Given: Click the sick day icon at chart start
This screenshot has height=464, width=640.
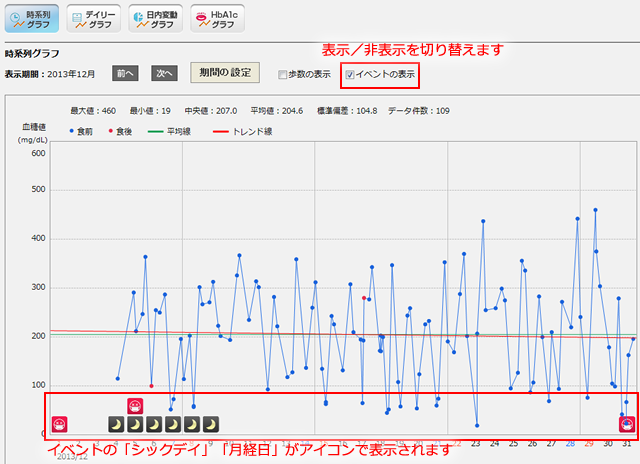Looking at the screenshot, I should (x=60, y=424).
